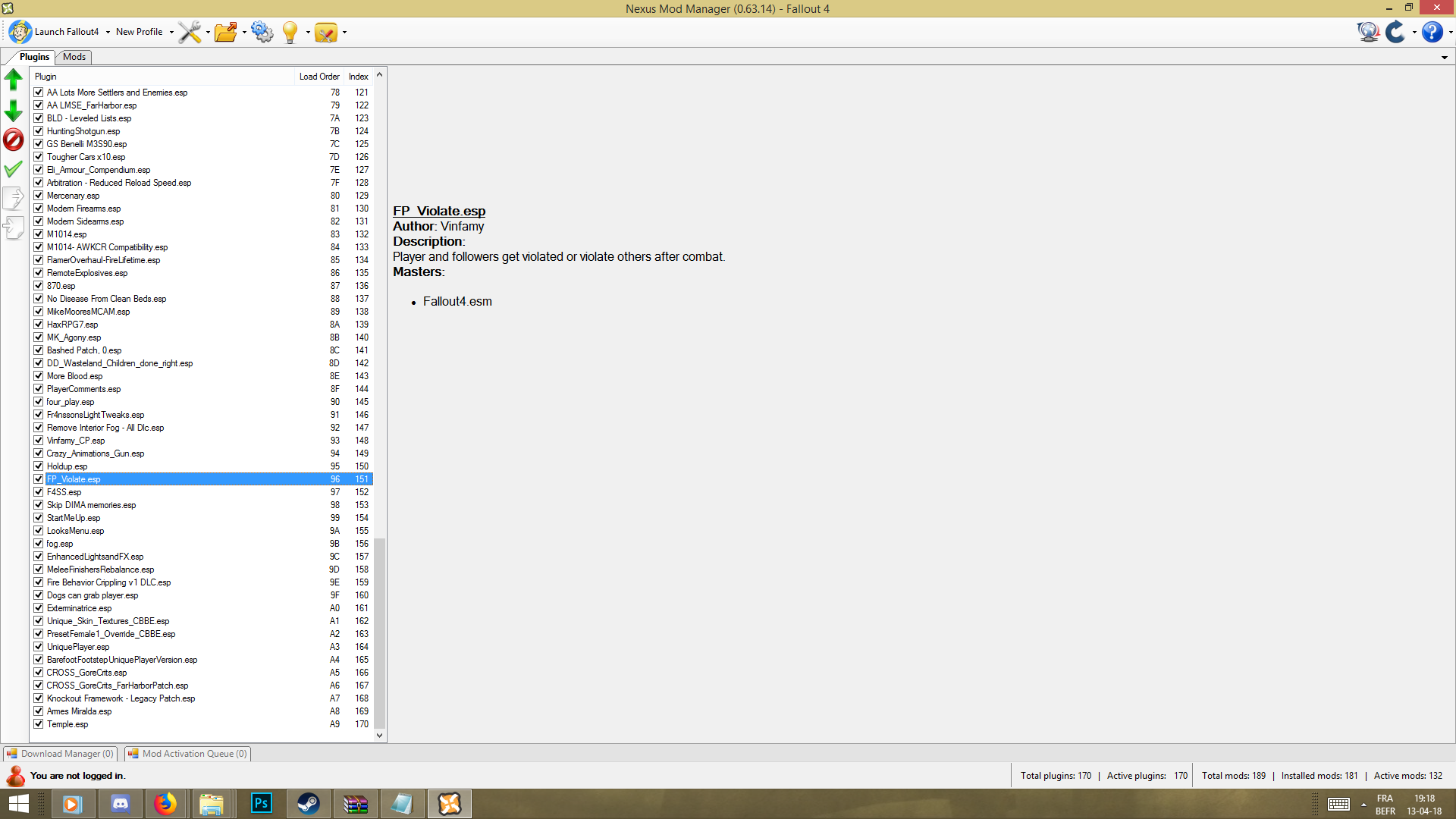Open the tab panel options dropdown arrow
The image size is (1456, 819).
pos(1445,58)
